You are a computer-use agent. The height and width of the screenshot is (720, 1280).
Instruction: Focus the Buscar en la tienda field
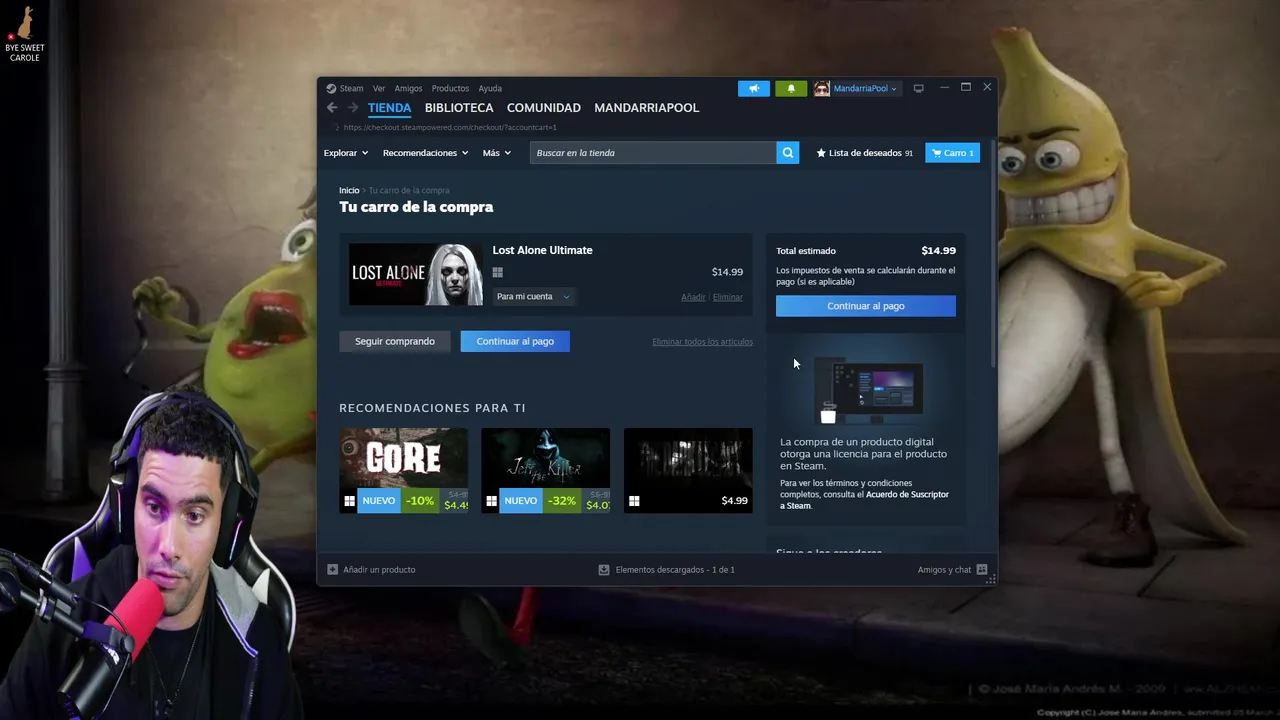(653, 153)
